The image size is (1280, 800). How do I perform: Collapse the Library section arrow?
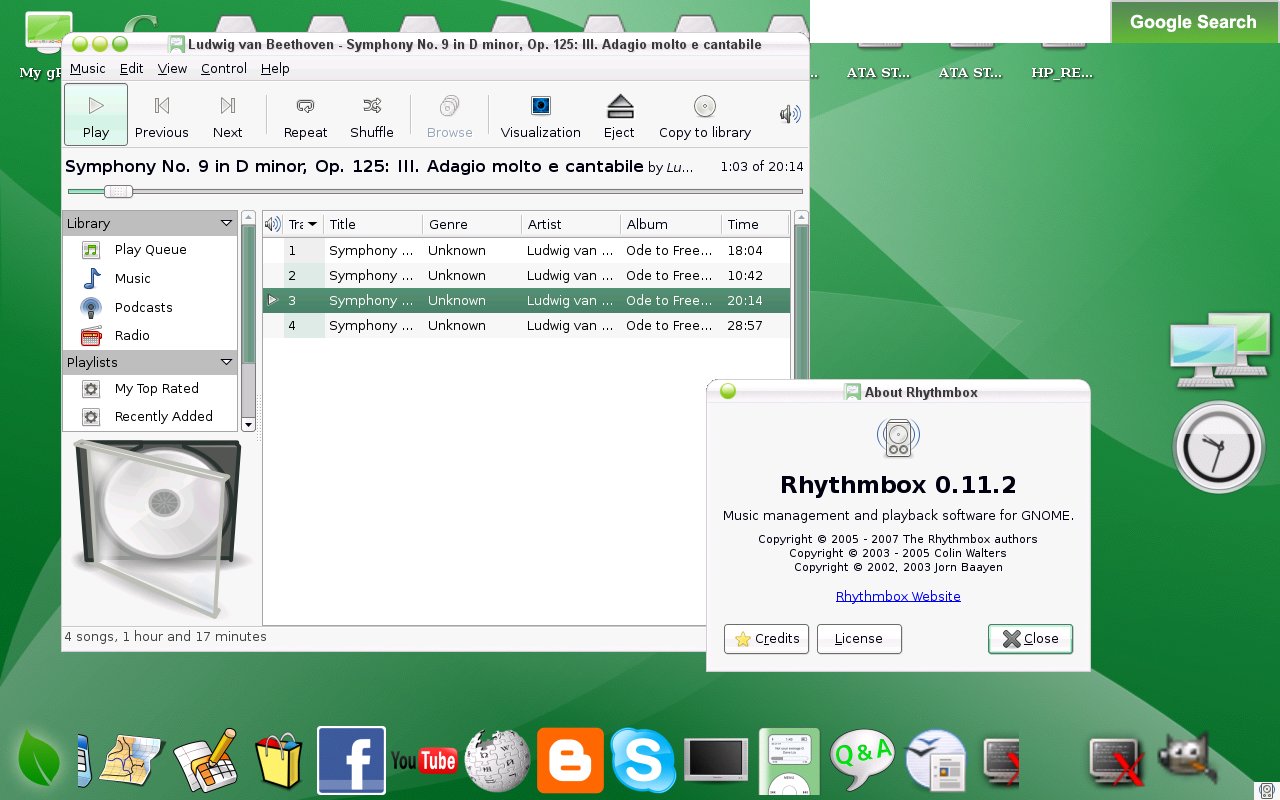(226, 223)
